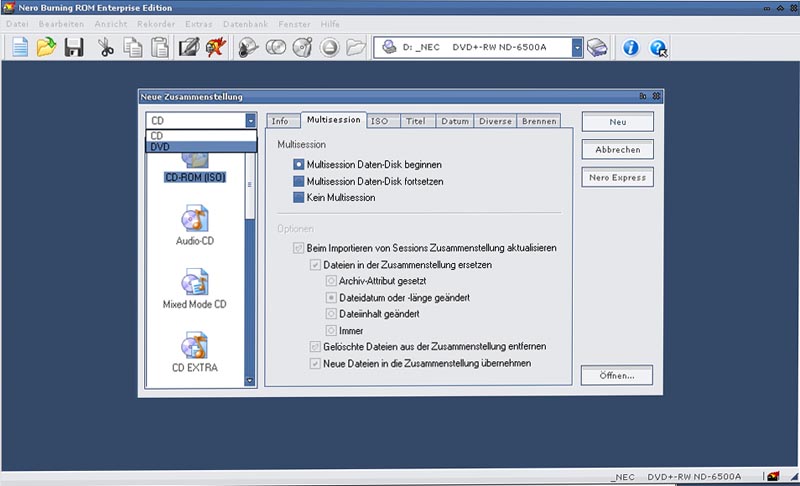800x486 pixels.
Task: Click the context help question mark icon
Action: [658, 48]
